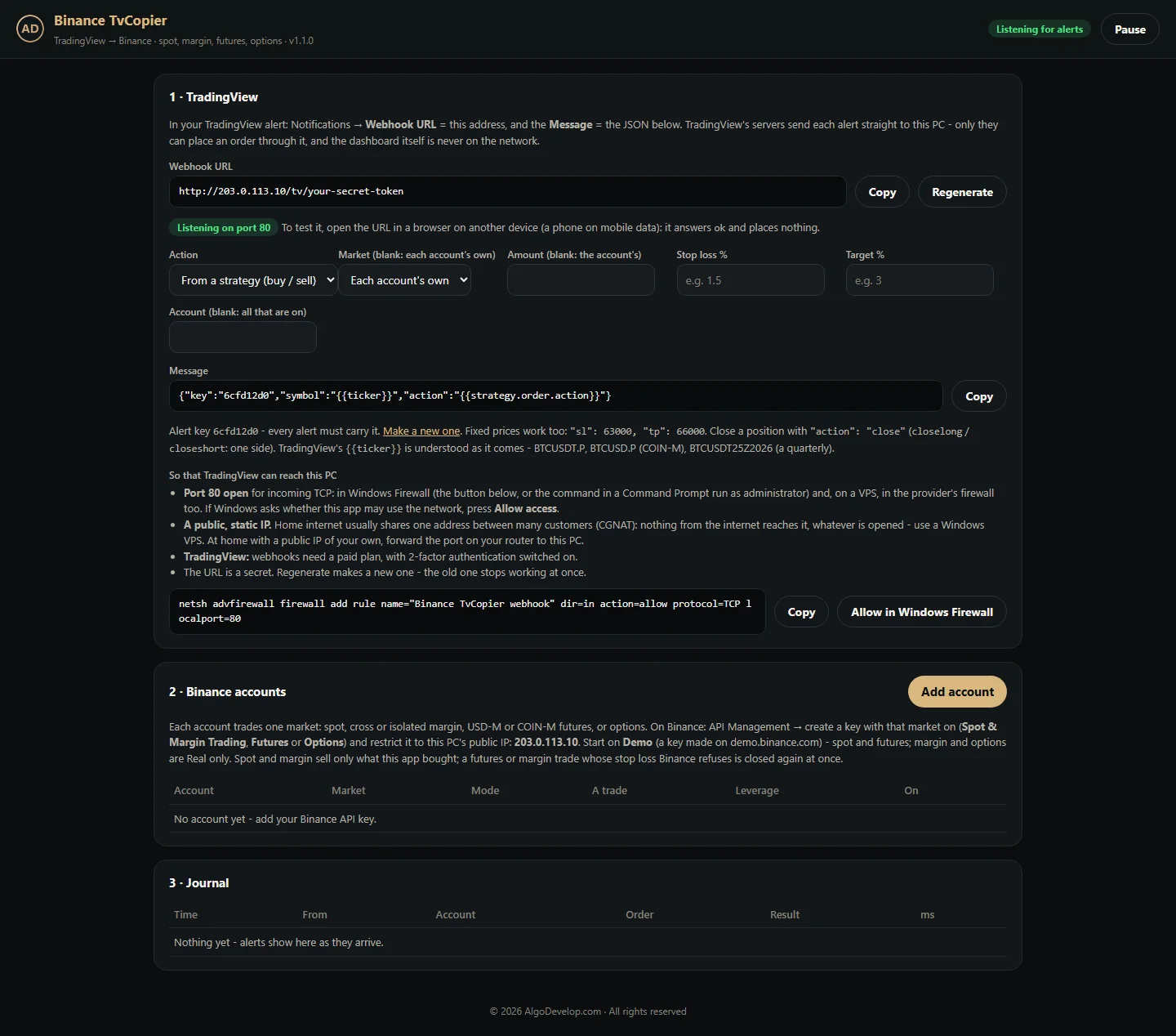Focus the Account filter input in TradingView section
The width and height of the screenshot is (1176, 1036).
tap(243, 337)
